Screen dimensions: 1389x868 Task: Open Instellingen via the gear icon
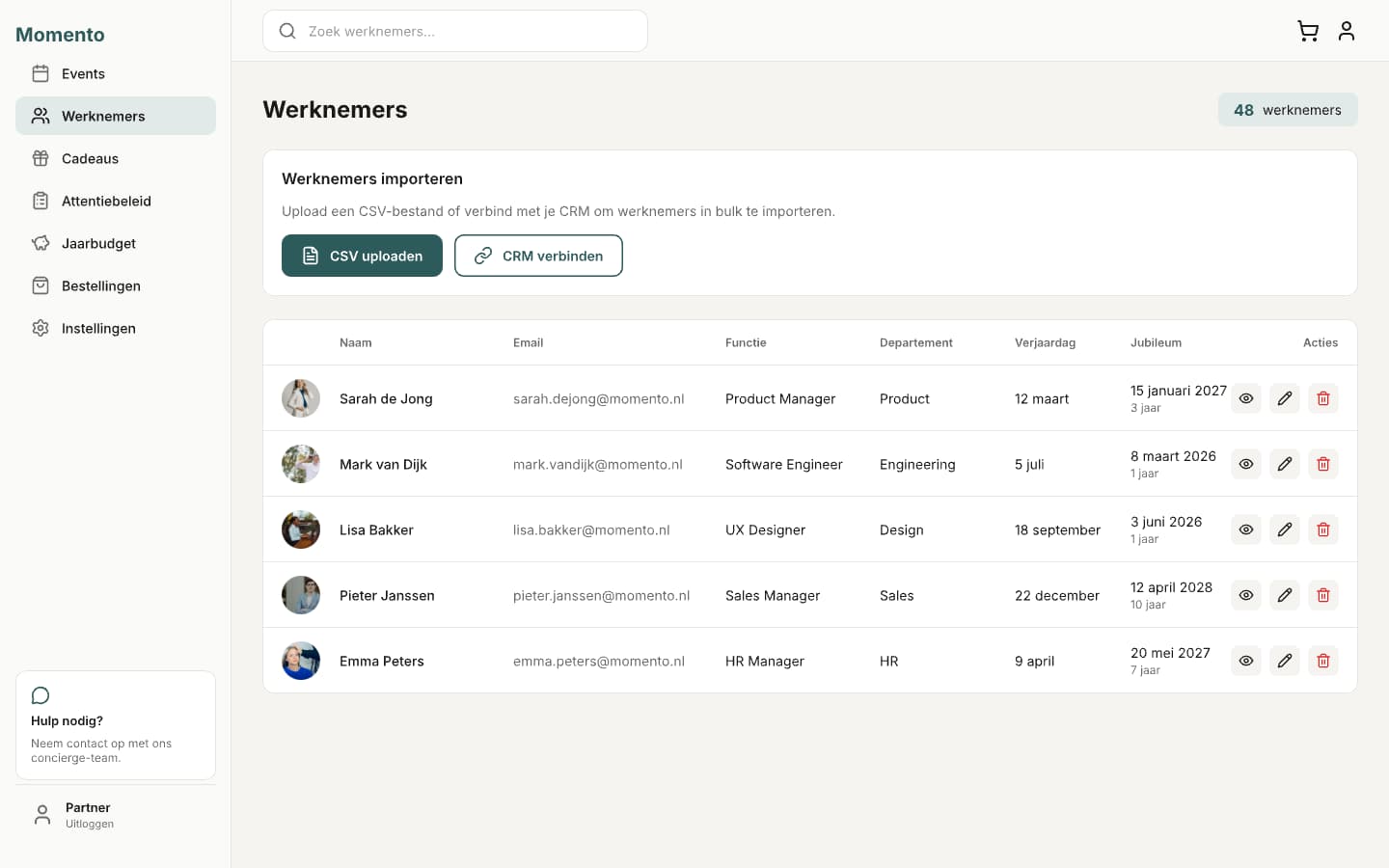[x=40, y=328]
